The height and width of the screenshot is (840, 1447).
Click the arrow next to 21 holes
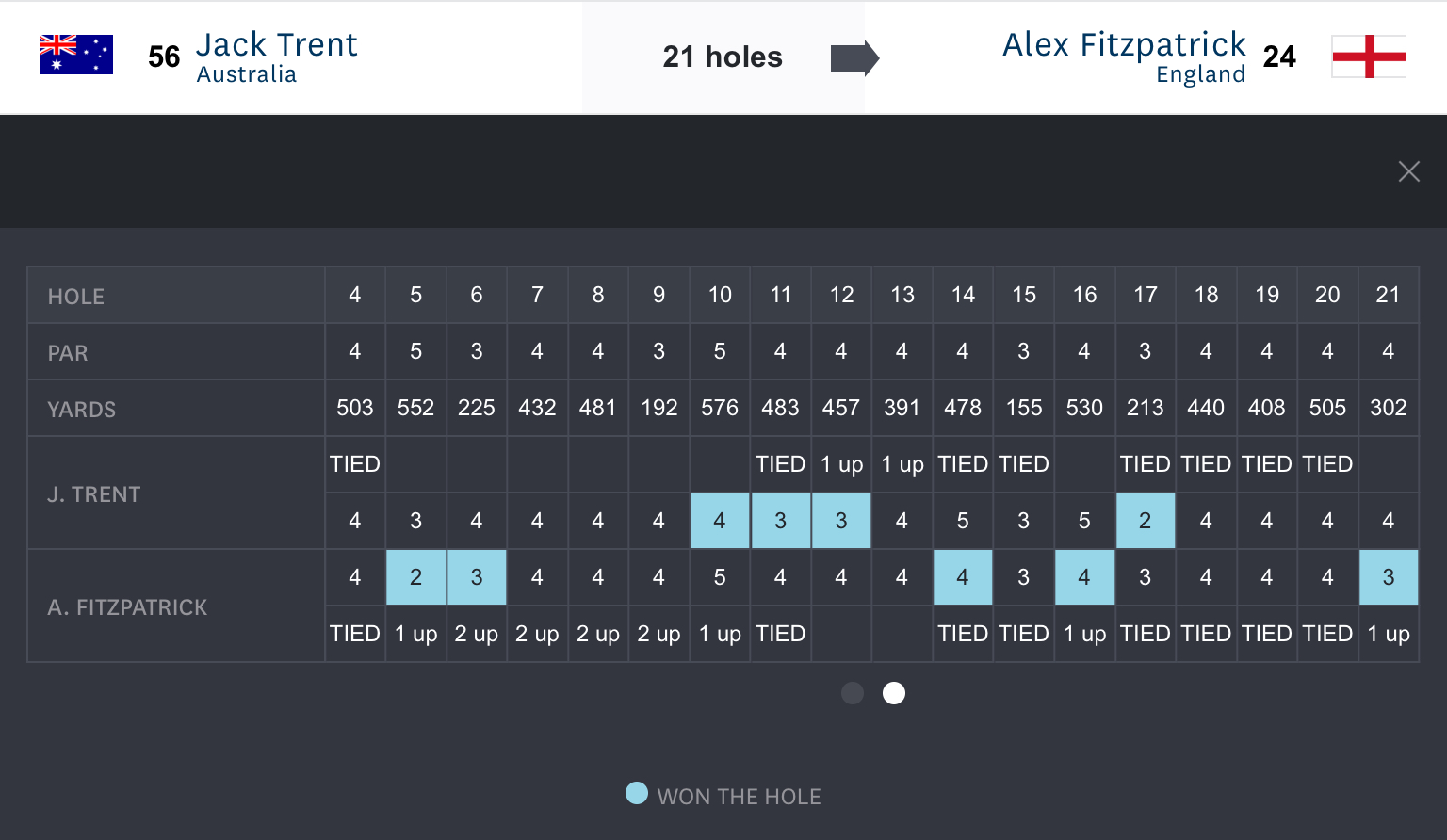pyautogui.click(x=854, y=57)
